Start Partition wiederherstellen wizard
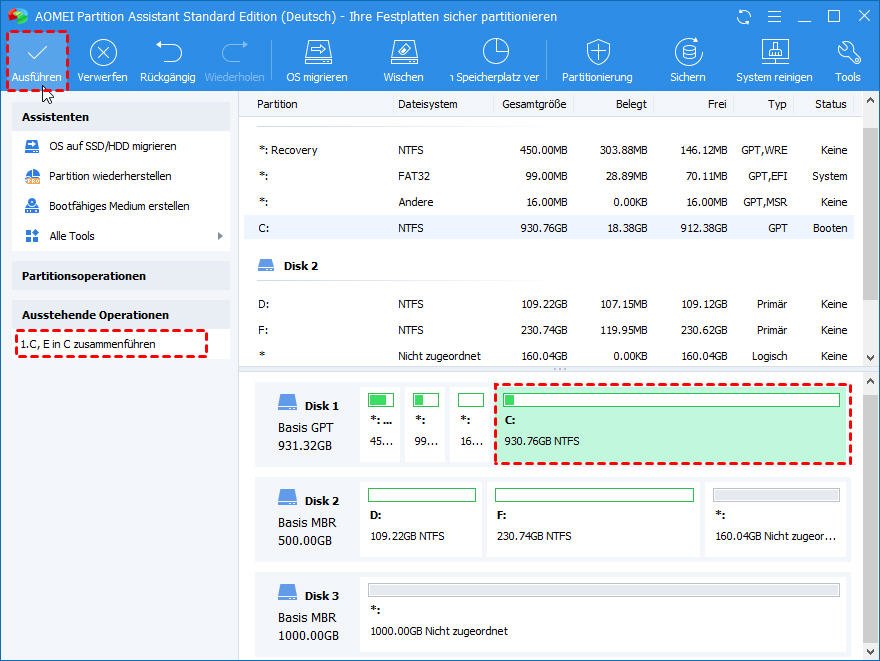The height and width of the screenshot is (661, 880). 110,176
